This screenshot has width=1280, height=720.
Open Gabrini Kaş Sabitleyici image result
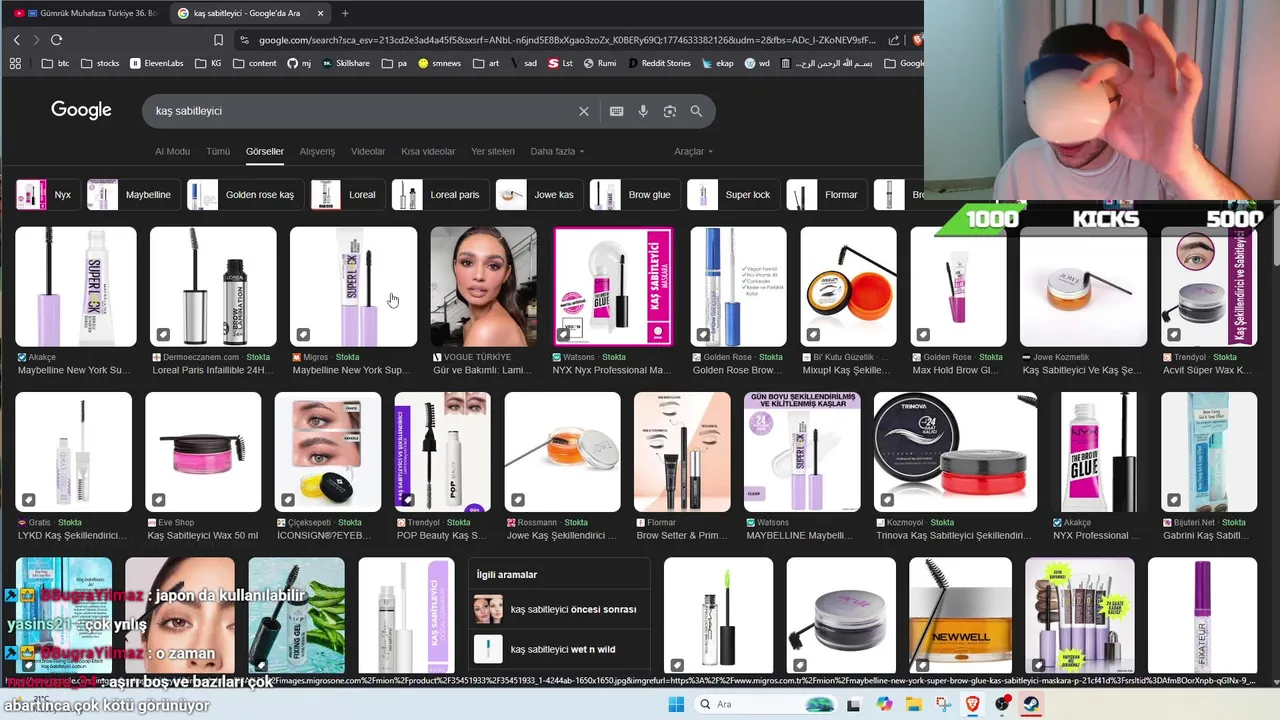click(x=1209, y=452)
